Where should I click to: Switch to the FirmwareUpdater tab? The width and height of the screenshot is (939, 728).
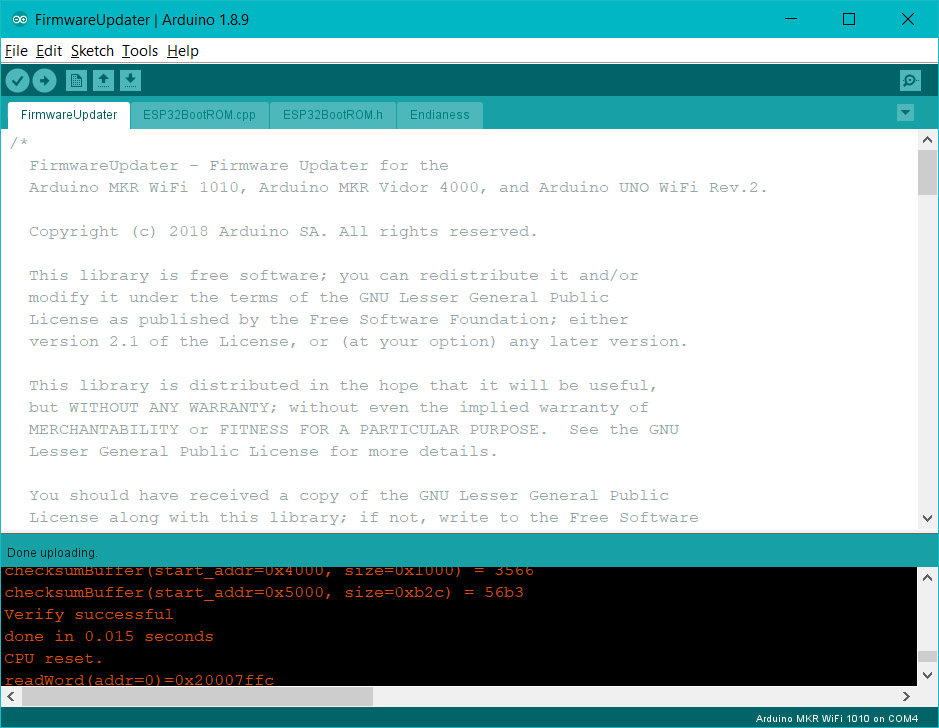coord(69,115)
